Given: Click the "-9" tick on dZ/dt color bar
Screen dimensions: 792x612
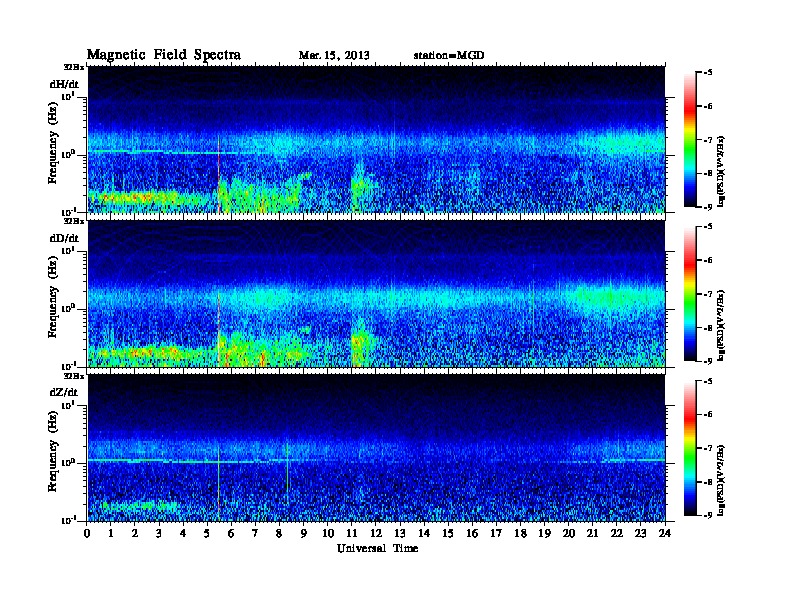Looking at the screenshot, I should [x=708, y=515].
